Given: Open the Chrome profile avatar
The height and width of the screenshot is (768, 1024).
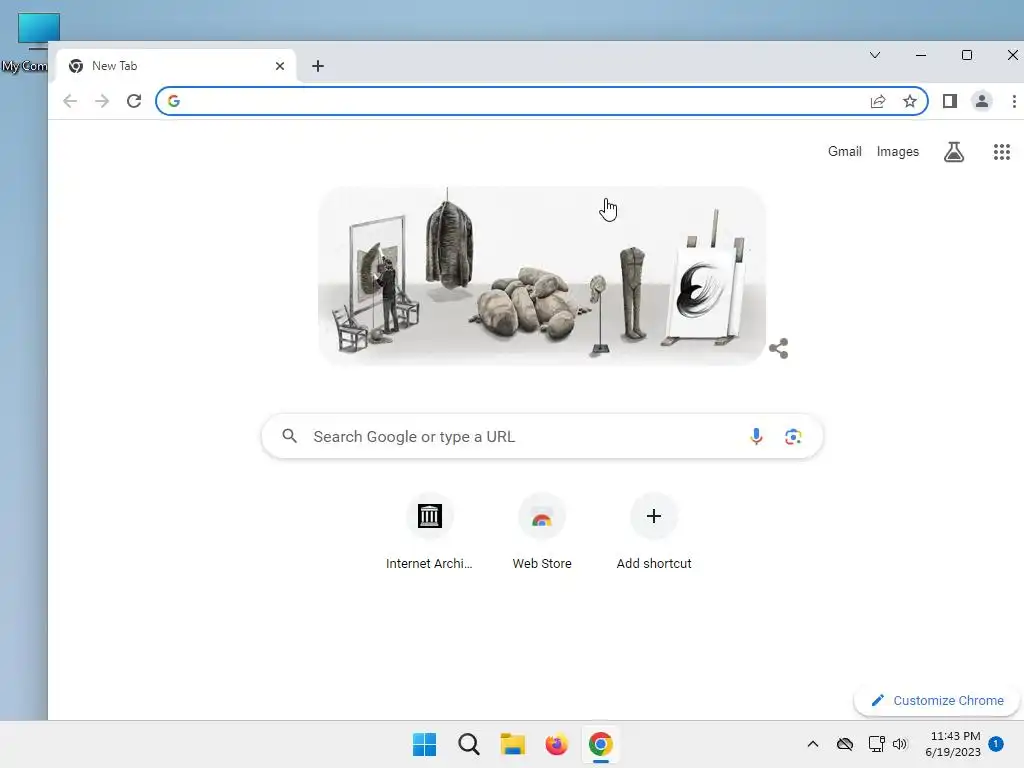Looking at the screenshot, I should coord(982,101).
